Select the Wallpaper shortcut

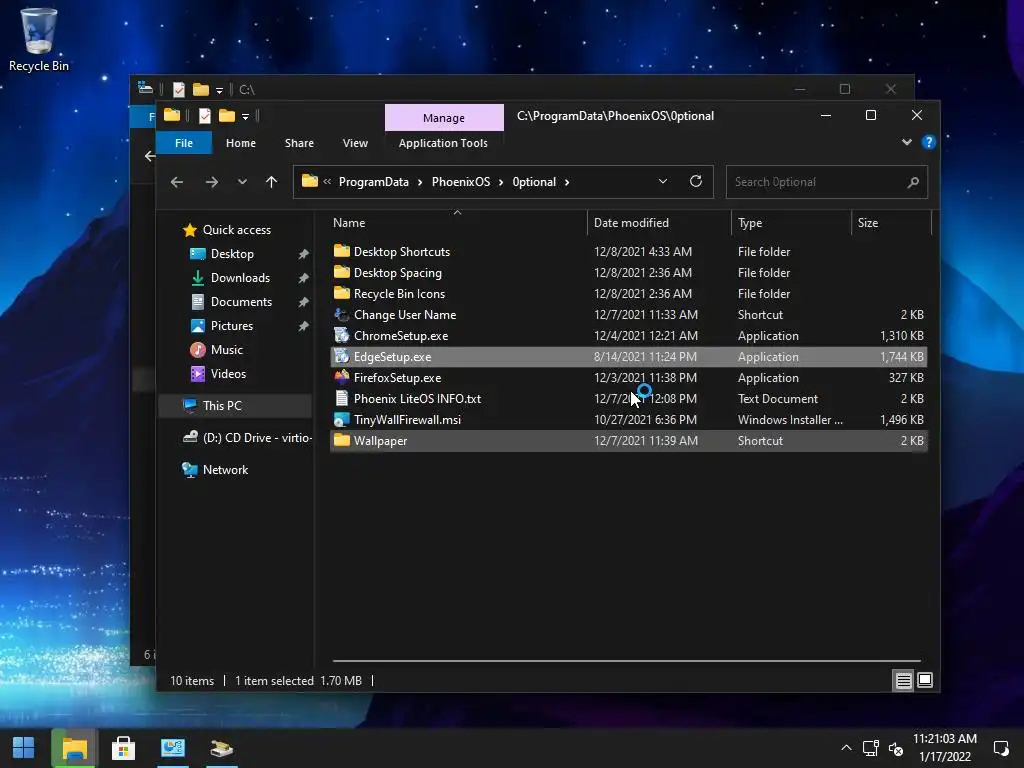628,441
